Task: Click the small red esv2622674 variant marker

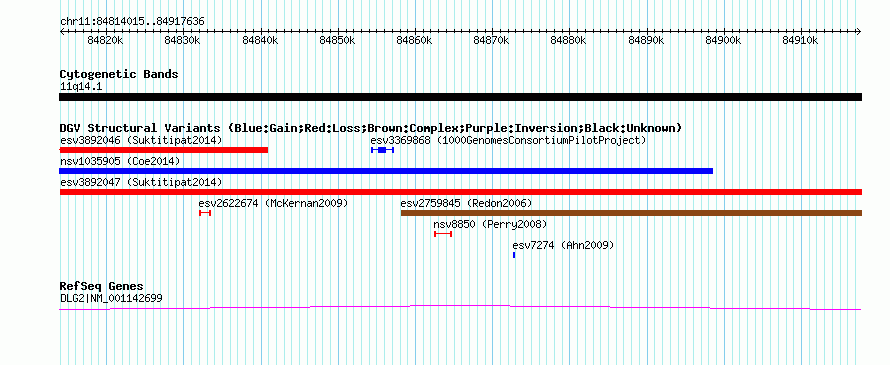Action: click(205, 213)
